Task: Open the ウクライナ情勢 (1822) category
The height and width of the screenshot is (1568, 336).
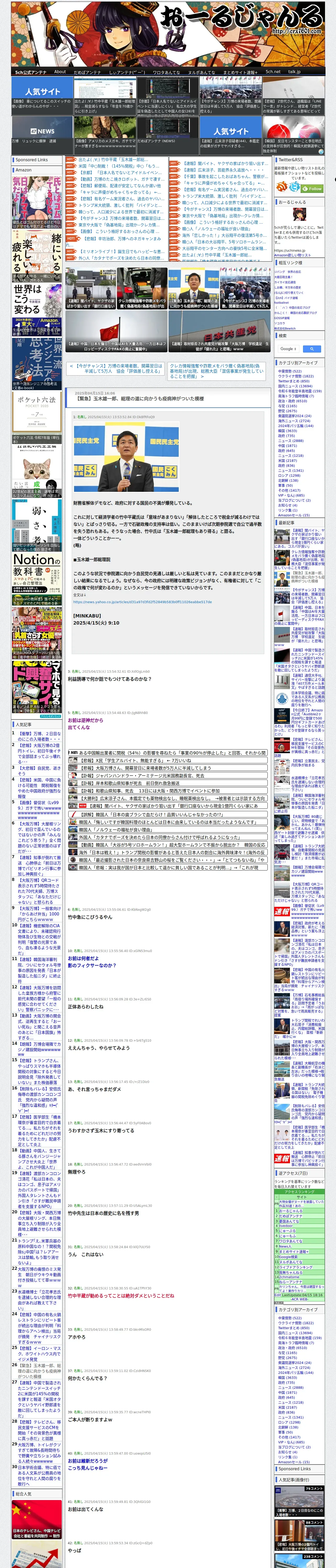Action: coord(296,376)
